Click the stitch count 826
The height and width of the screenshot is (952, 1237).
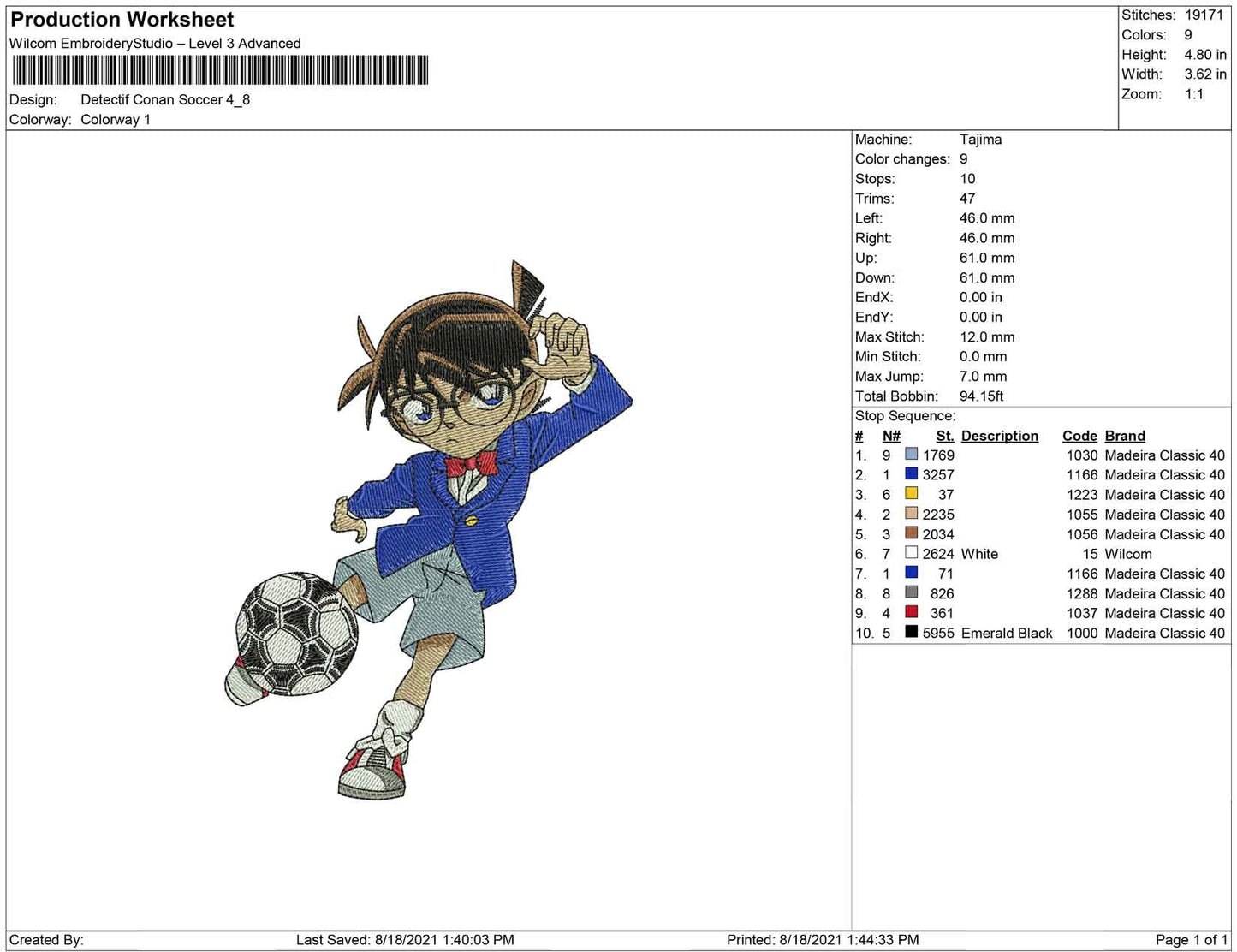click(942, 593)
